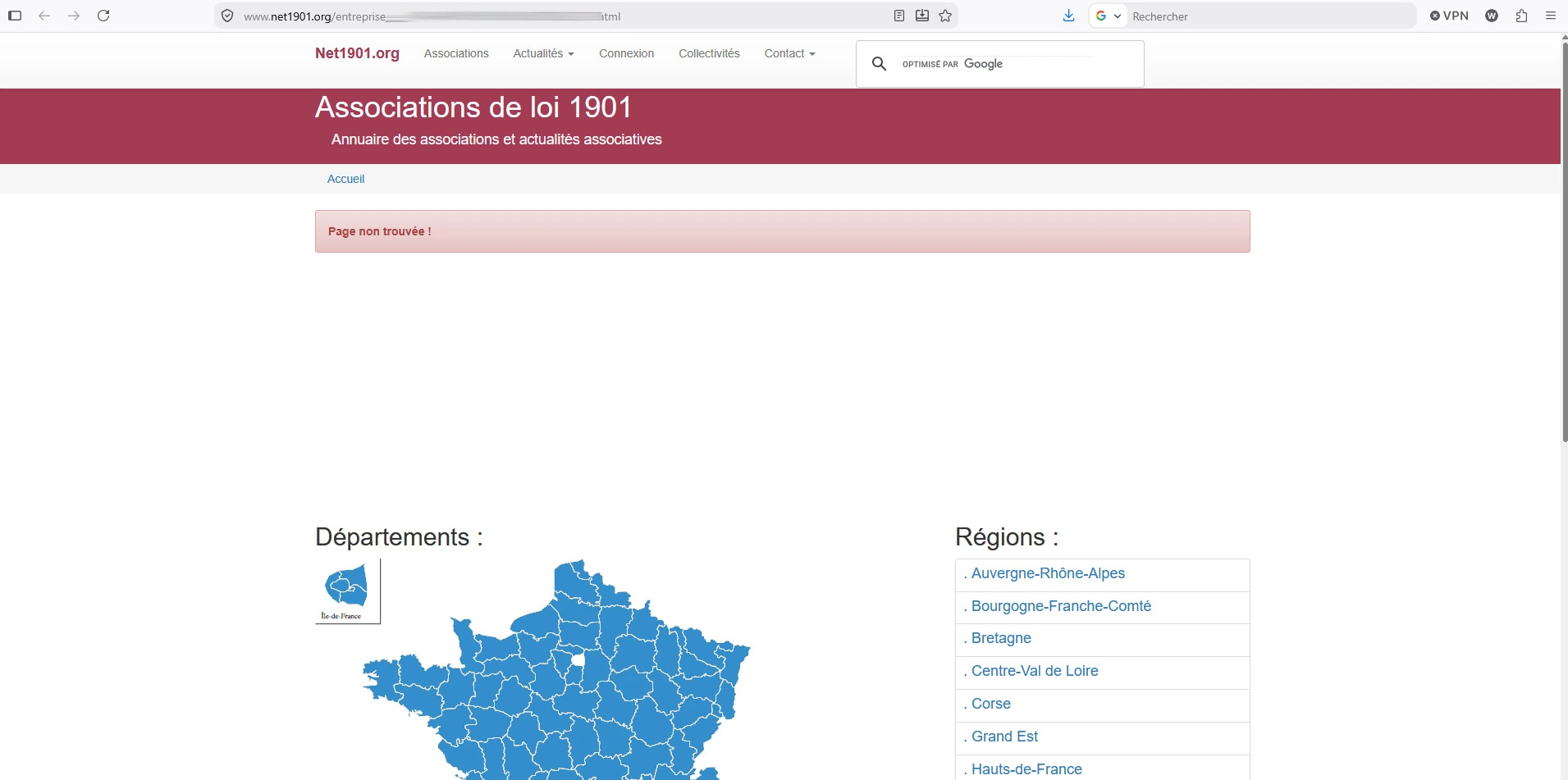Open the downloads arrow icon
This screenshot has height=780, width=1568.
pos(1068,16)
